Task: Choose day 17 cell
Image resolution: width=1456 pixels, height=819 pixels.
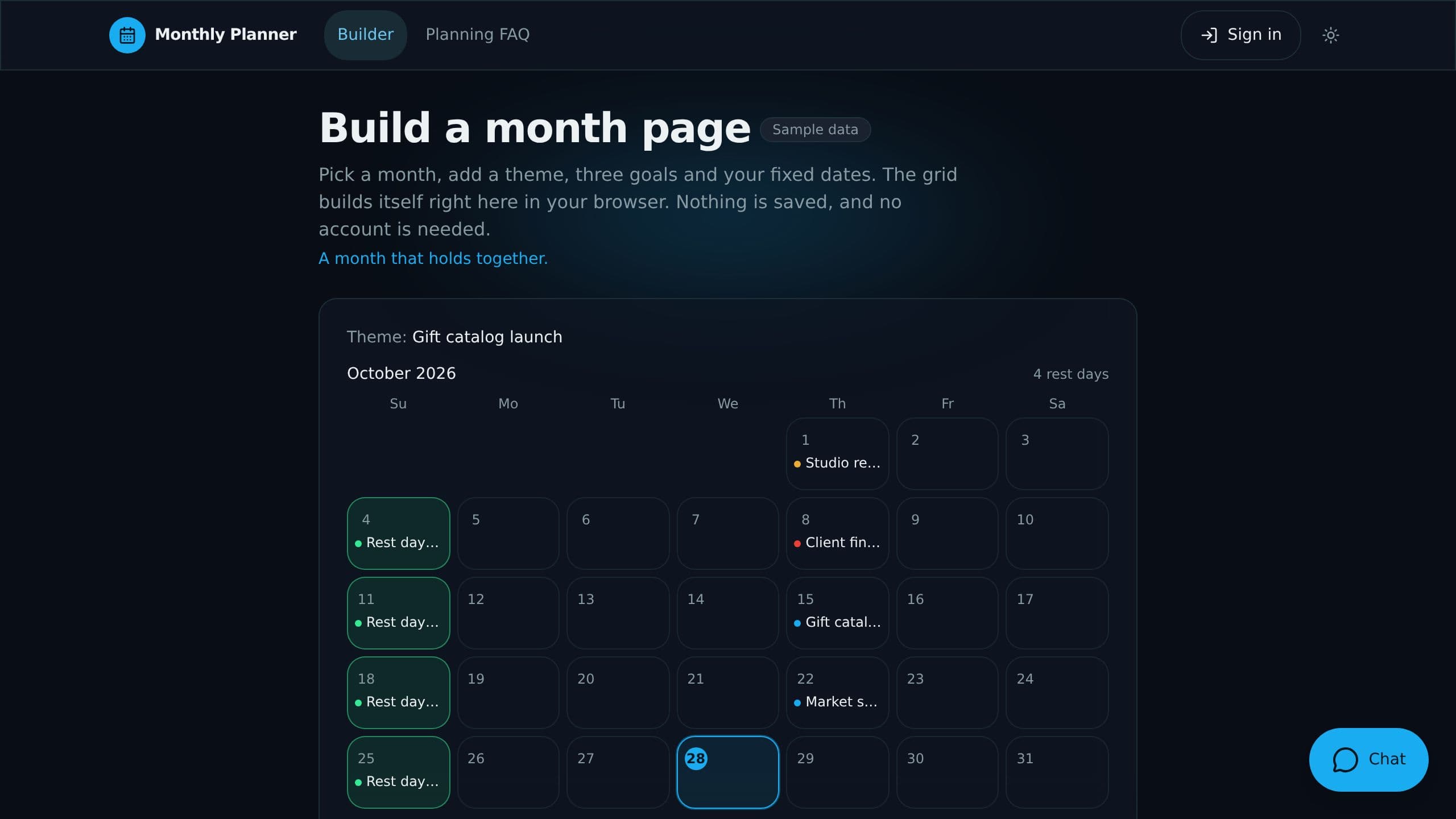Action: click(1057, 613)
